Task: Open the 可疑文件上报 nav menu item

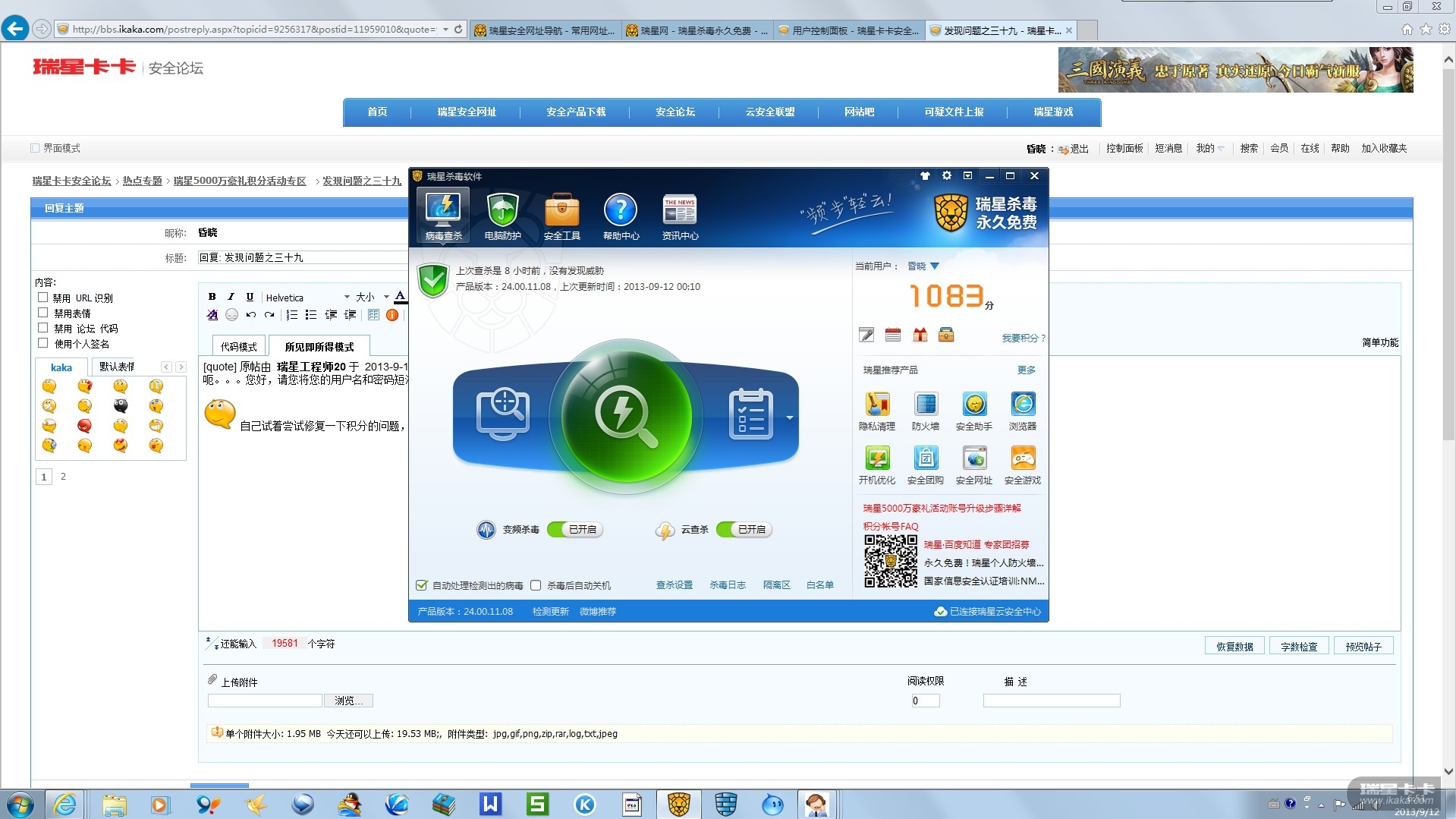Action: 954,112
